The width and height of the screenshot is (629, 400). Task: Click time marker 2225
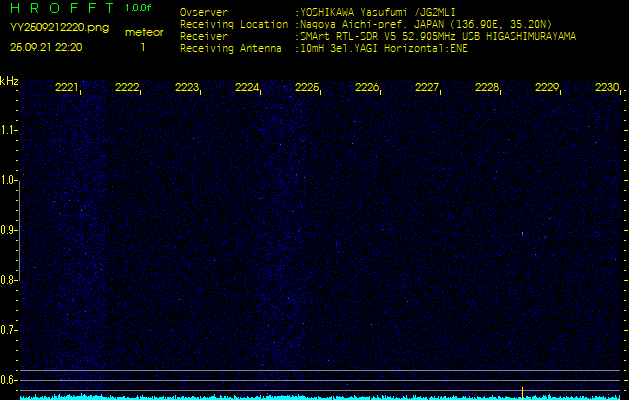click(307, 87)
